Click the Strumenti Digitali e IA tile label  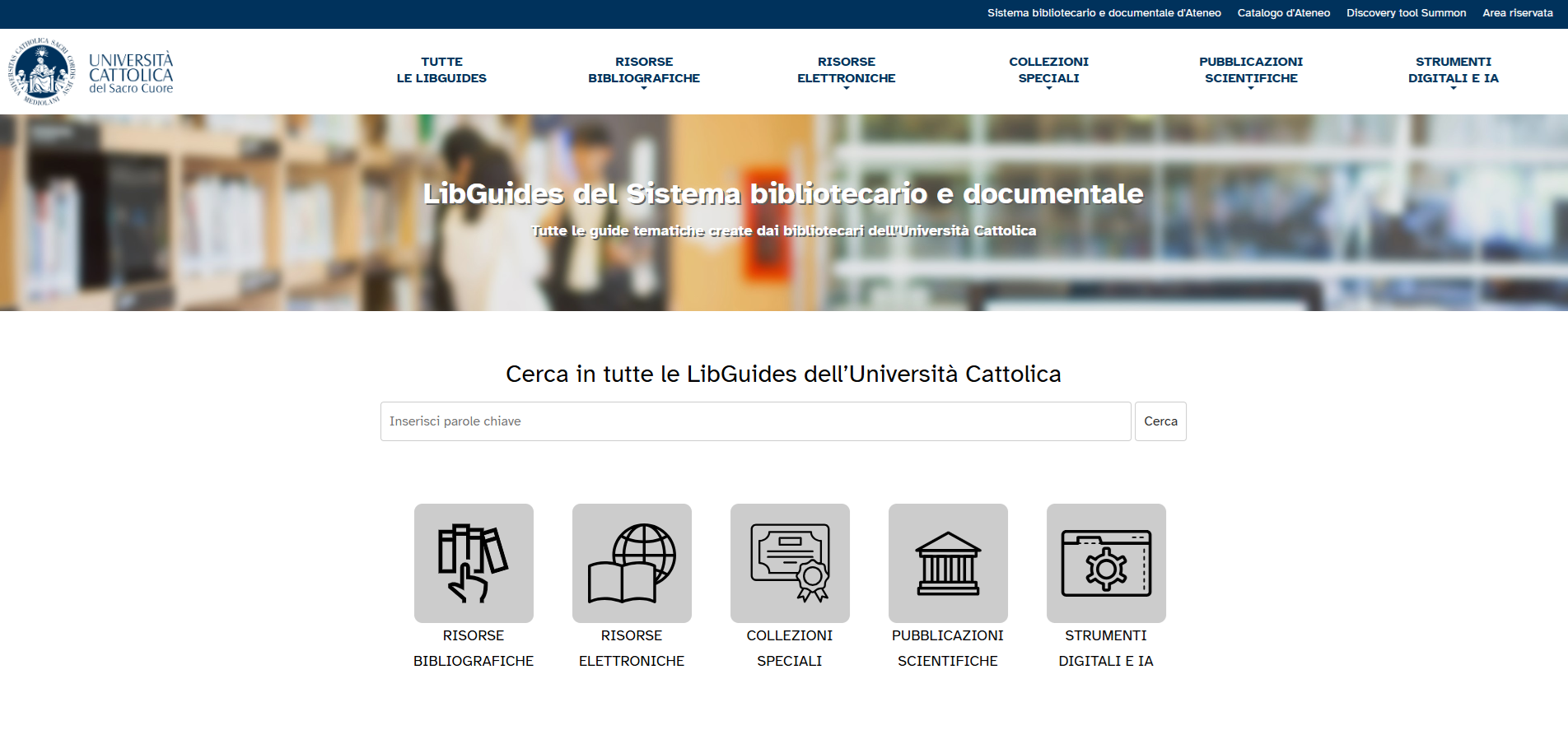coord(1106,649)
